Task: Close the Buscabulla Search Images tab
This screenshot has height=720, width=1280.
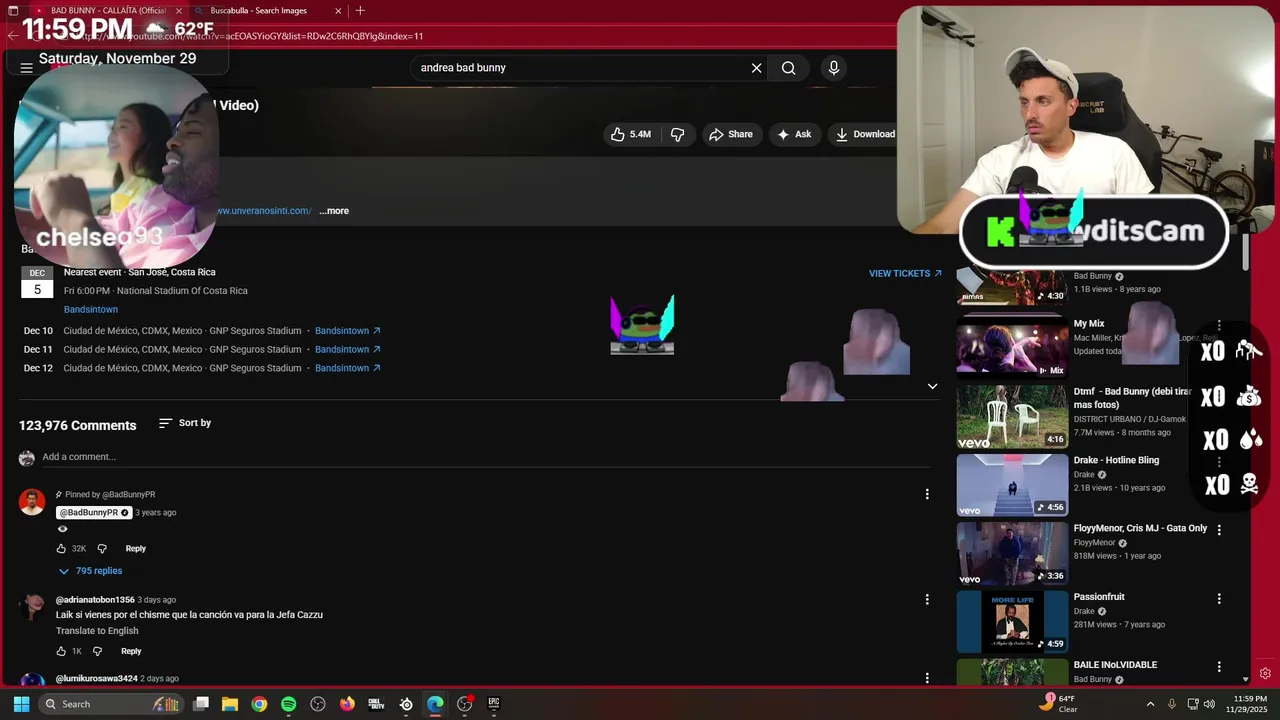Action: pos(338,10)
